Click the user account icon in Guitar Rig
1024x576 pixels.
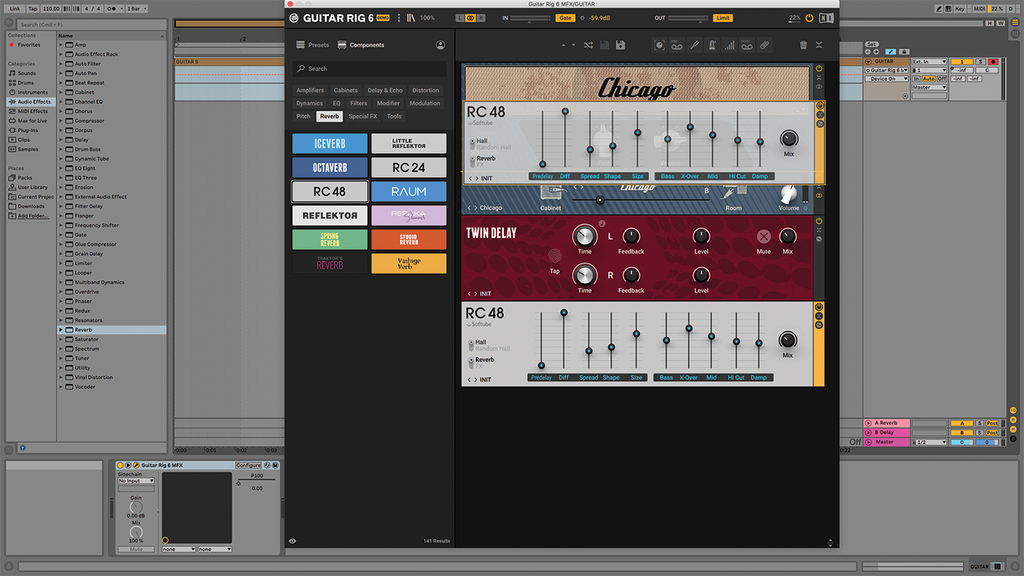pos(440,44)
